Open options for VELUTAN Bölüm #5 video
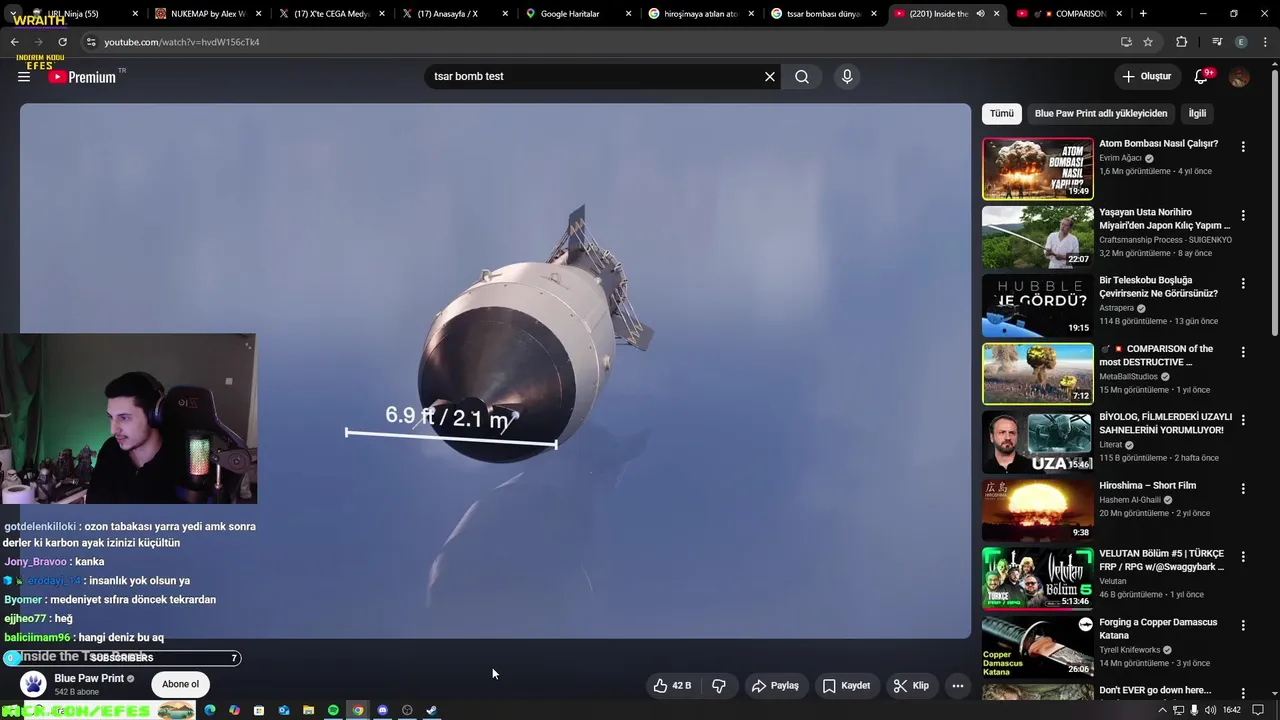 tap(1243, 557)
